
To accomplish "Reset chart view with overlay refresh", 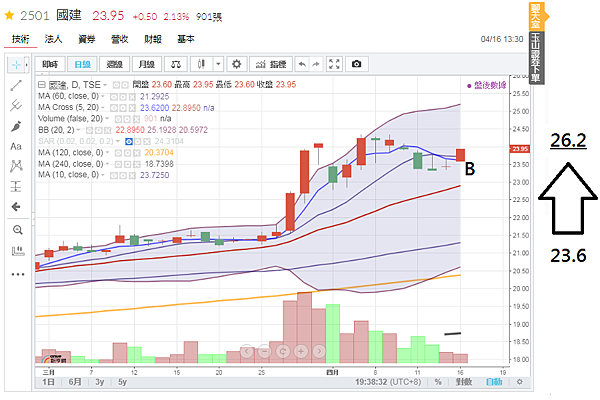I will click(283, 351).
